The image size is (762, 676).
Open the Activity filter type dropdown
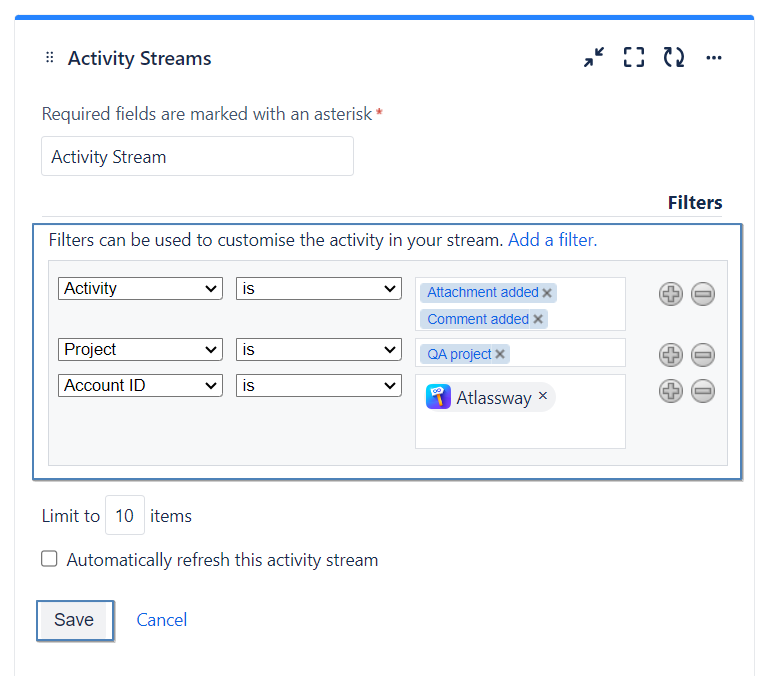coord(140,289)
